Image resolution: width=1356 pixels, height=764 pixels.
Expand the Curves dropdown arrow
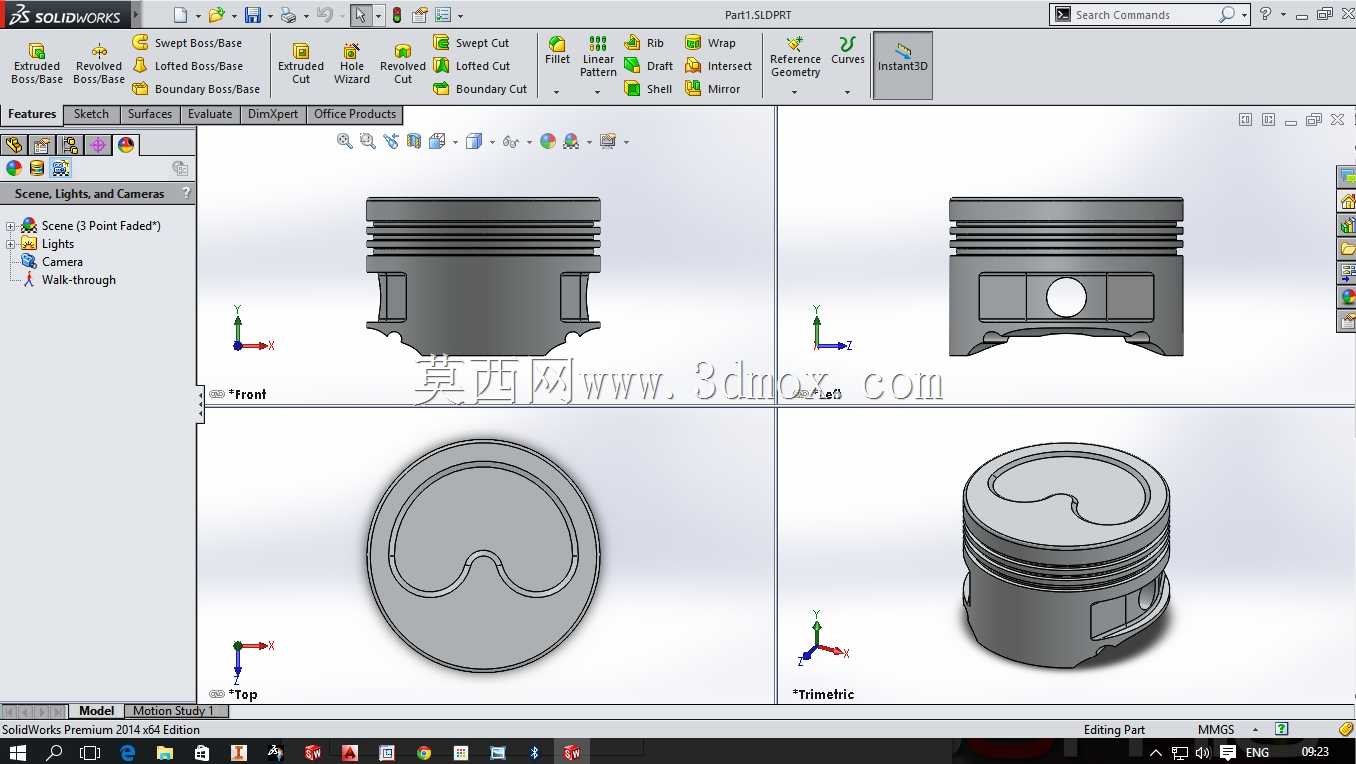pyautogui.click(x=848, y=92)
